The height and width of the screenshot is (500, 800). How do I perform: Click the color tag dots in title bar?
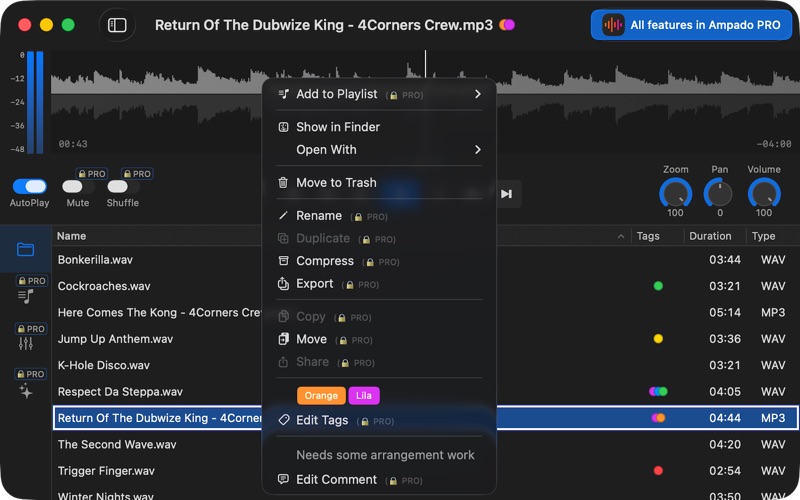click(507, 24)
